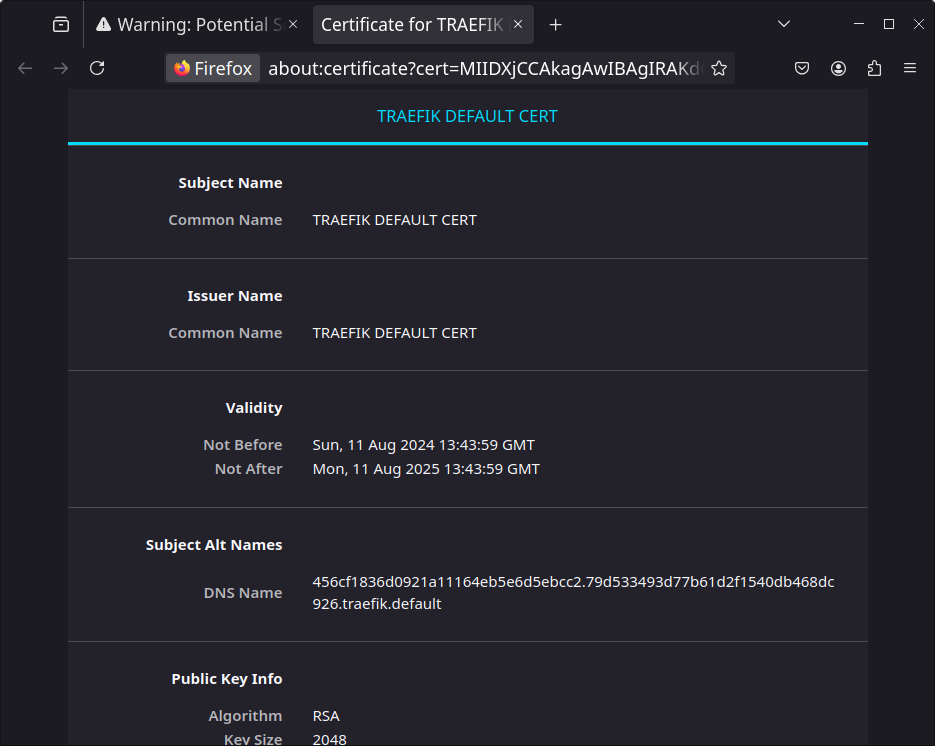Screen dimensions: 935x746
Task: Click Subject Name Common Name value
Action: pyautogui.click(x=395, y=220)
